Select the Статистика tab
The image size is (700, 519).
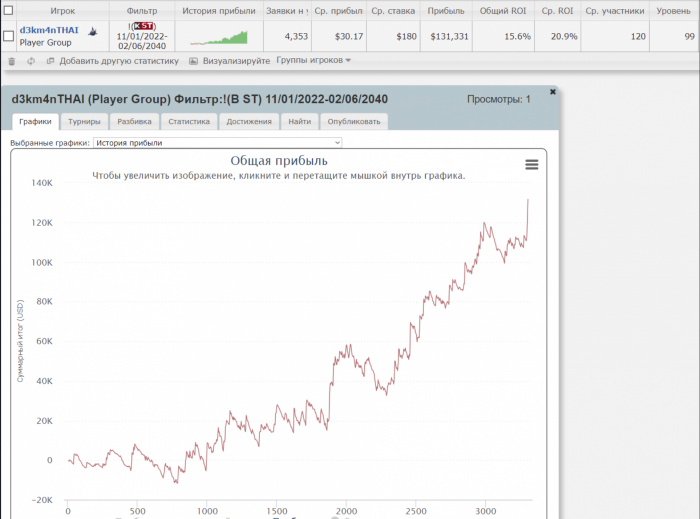pyautogui.click(x=189, y=121)
